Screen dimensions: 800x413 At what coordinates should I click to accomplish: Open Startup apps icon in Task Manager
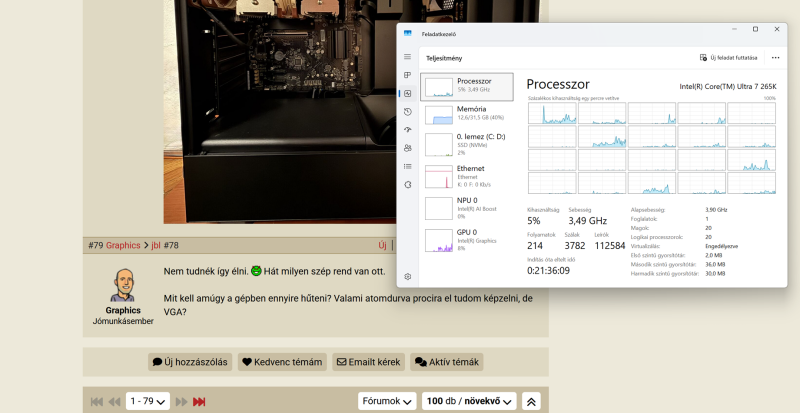407,130
